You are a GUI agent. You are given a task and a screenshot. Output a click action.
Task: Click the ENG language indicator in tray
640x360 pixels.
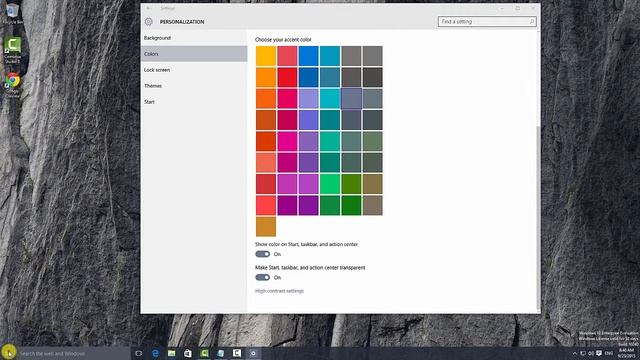click(609, 353)
